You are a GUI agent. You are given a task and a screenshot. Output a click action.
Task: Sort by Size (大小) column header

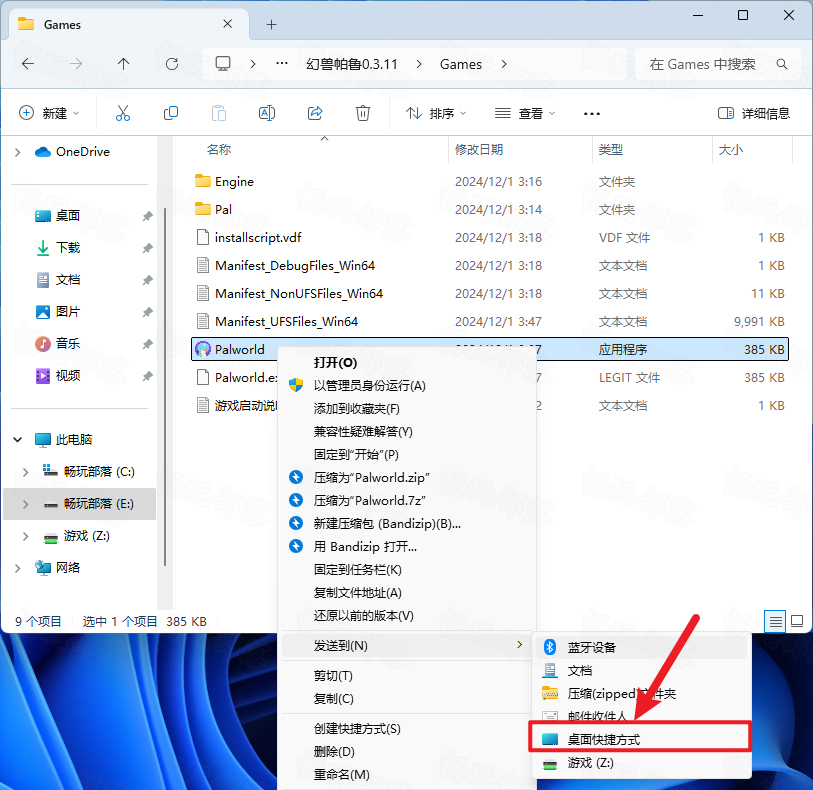coord(731,150)
